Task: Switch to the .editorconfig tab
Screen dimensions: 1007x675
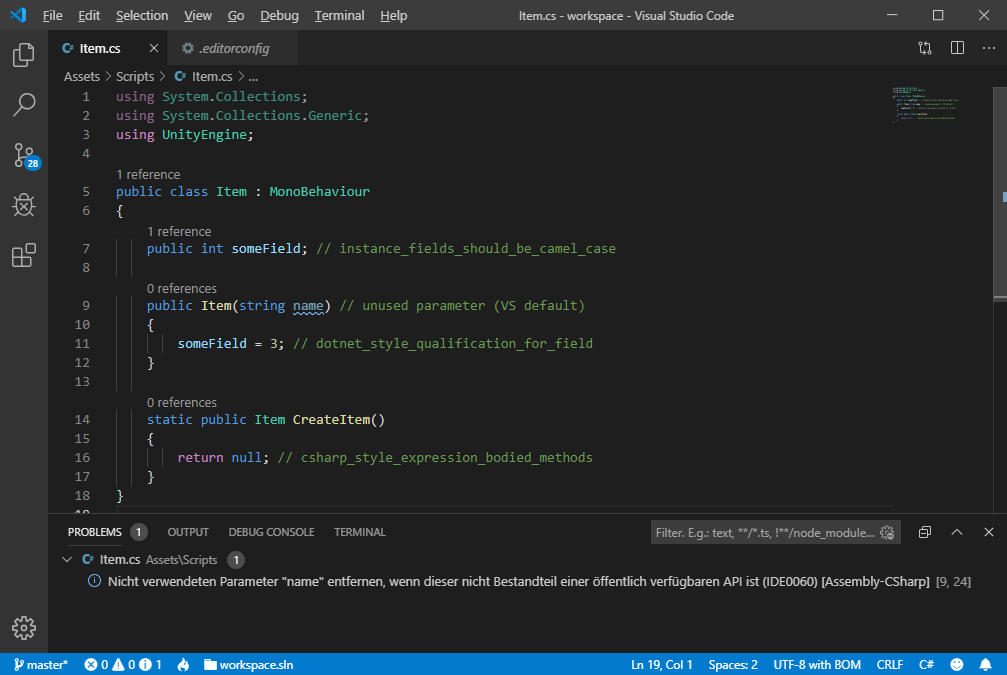Action: click(x=232, y=48)
